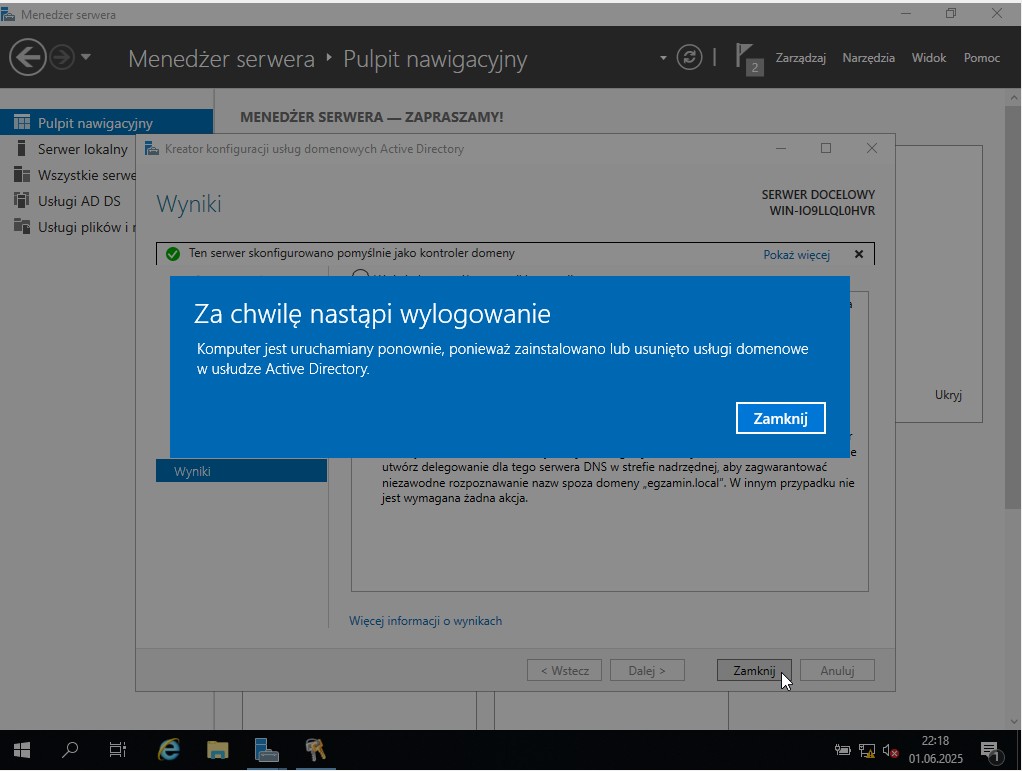Open taskbar search magnifier icon

click(70, 750)
